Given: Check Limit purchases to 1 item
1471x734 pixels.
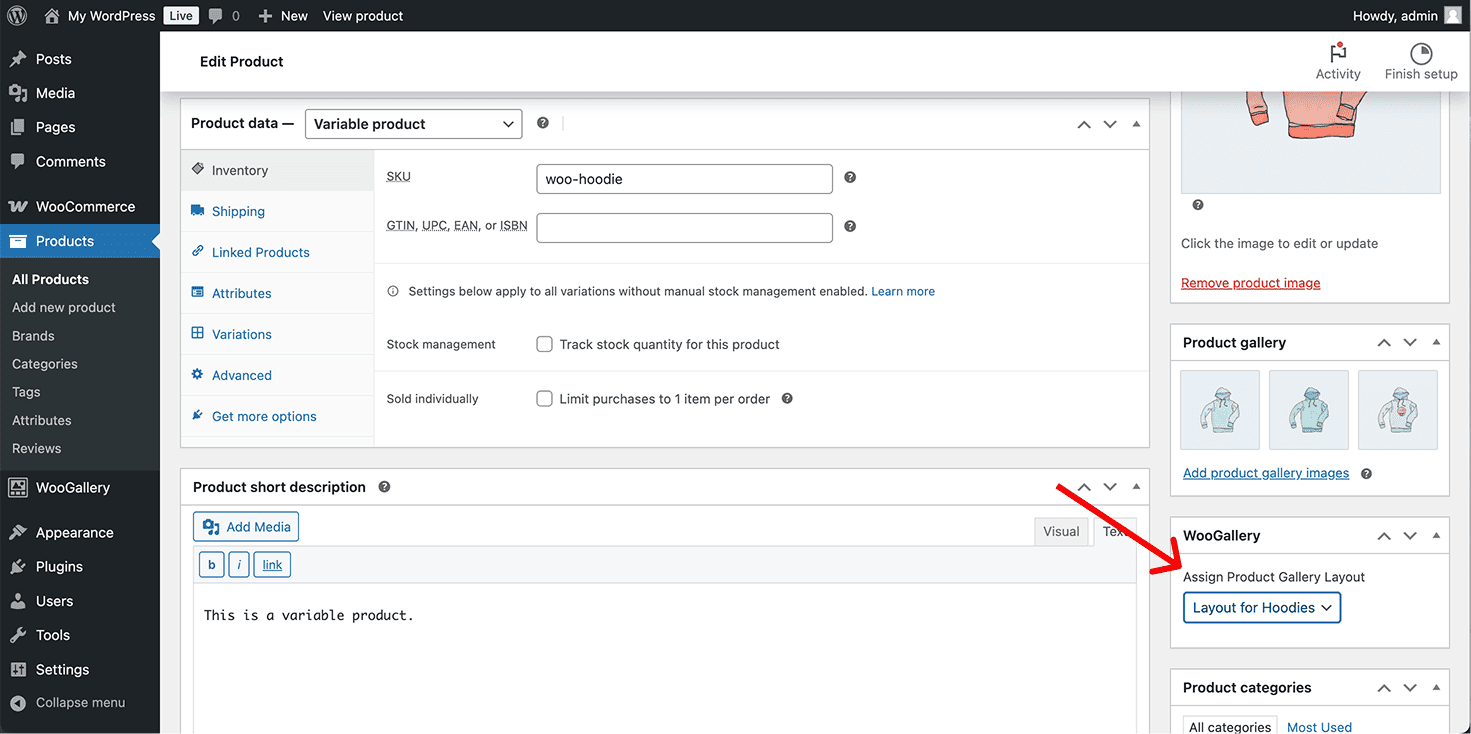Looking at the screenshot, I should (x=545, y=399).
